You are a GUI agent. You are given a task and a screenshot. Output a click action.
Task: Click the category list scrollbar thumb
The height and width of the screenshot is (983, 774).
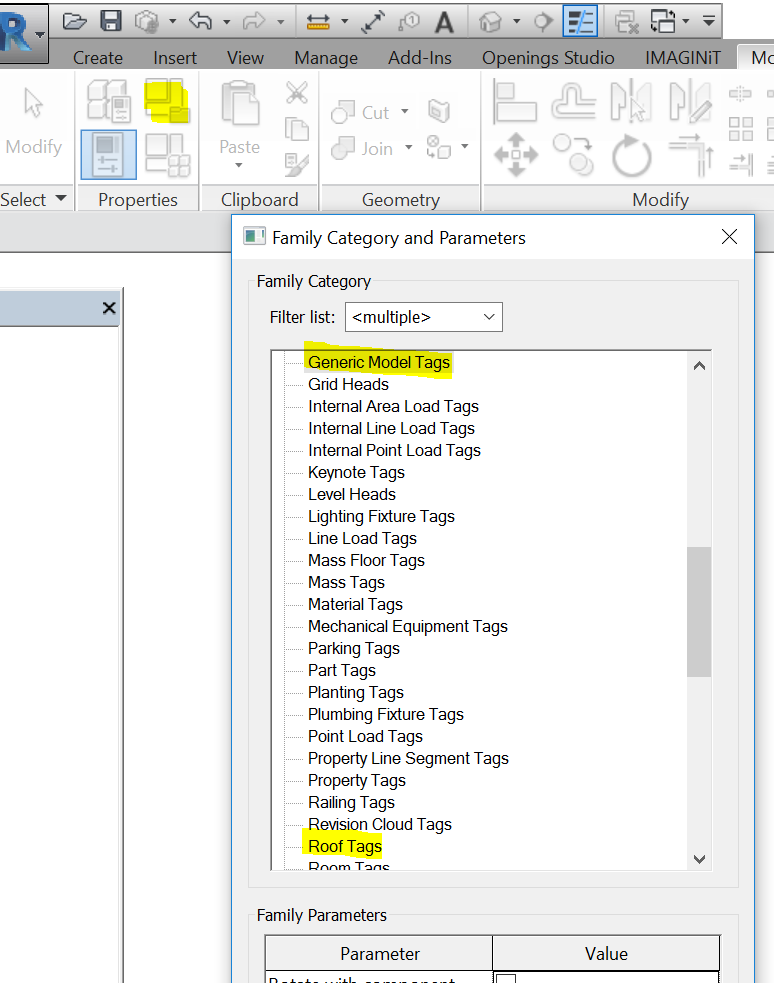(x=699, y=612)
